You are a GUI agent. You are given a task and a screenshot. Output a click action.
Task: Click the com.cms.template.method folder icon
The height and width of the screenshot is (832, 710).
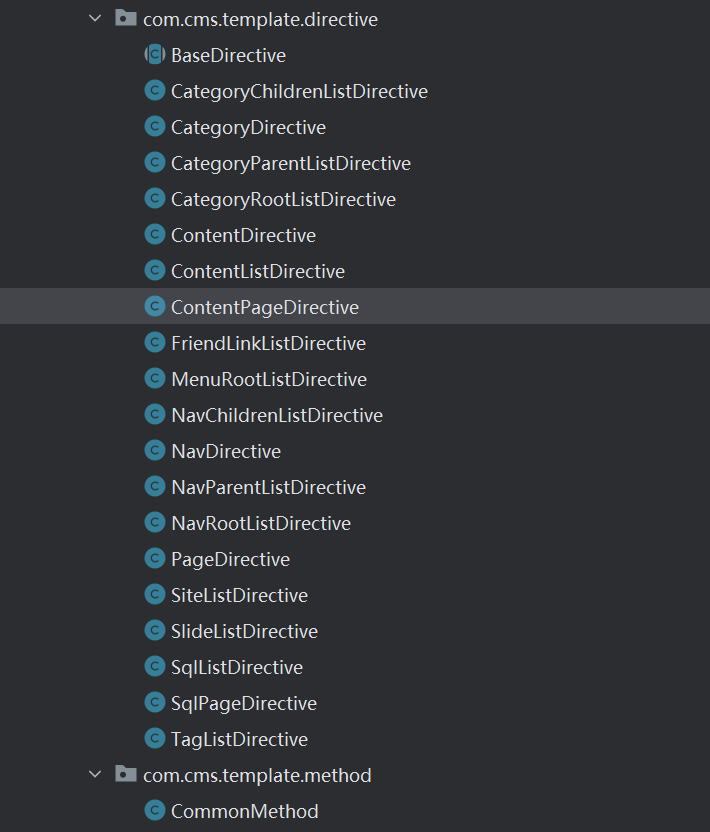coord(126,774)
